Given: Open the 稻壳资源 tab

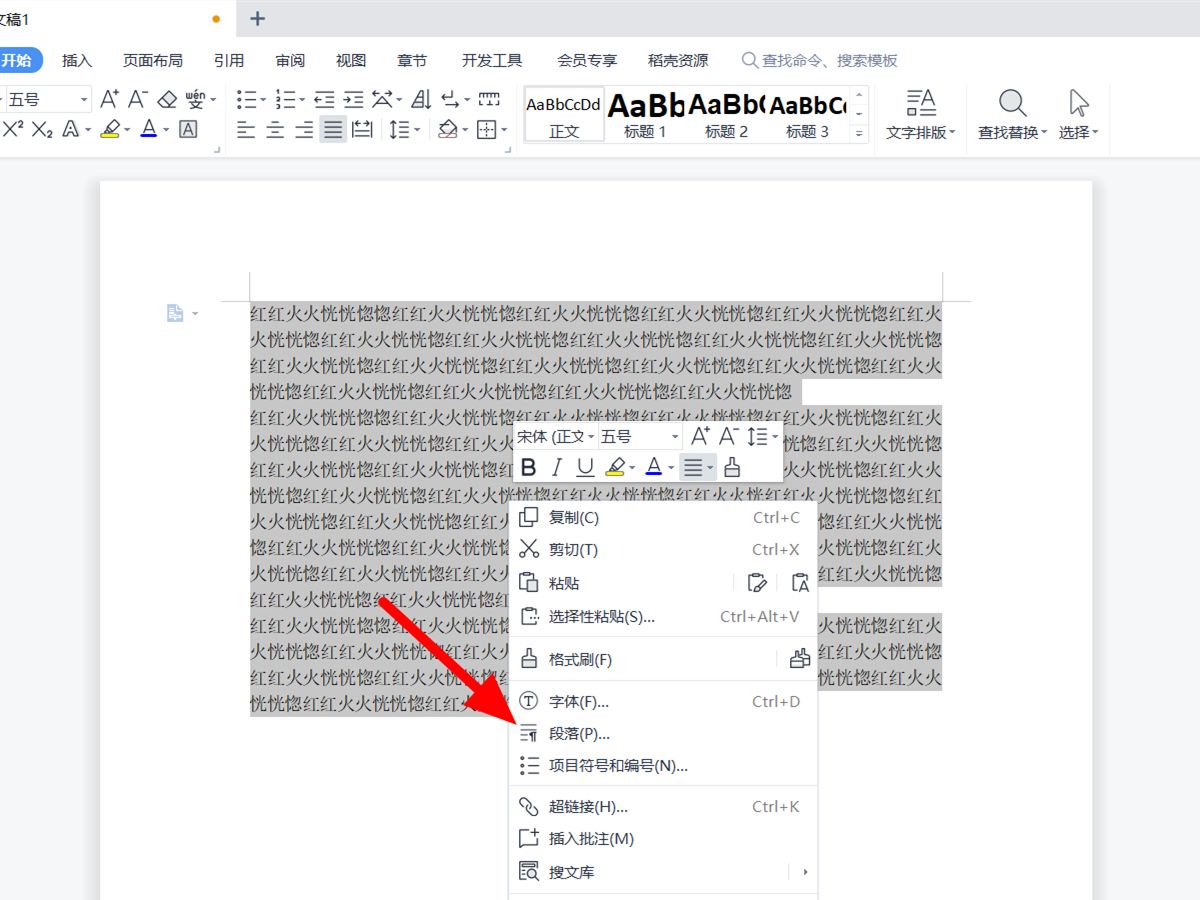Looking at the screenshot, I should pyautogui.click(x=678, y=60).
